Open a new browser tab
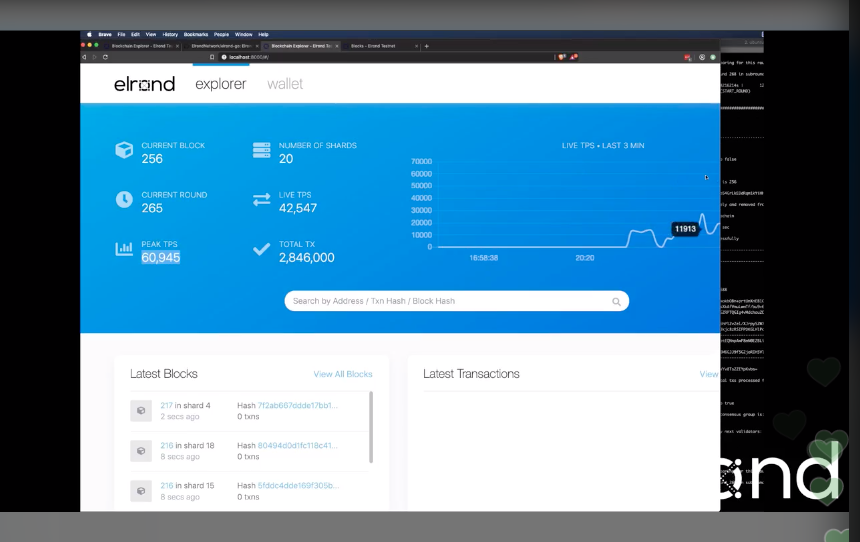 point(427,46)
